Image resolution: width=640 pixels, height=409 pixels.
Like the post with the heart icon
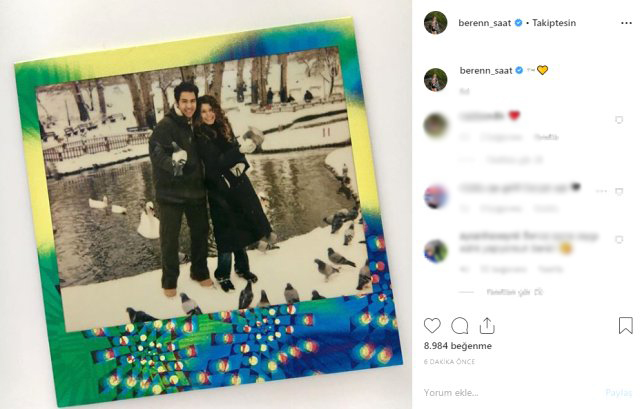432,326
